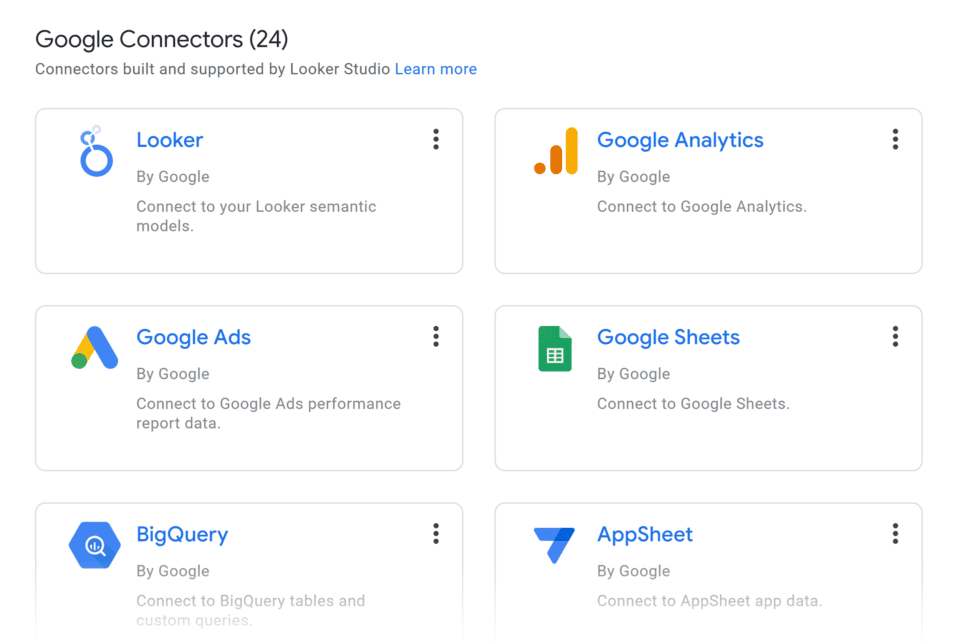Pick the AppSheet connector title
Viewport: 960px width, 643px height.
pos(645,534)
